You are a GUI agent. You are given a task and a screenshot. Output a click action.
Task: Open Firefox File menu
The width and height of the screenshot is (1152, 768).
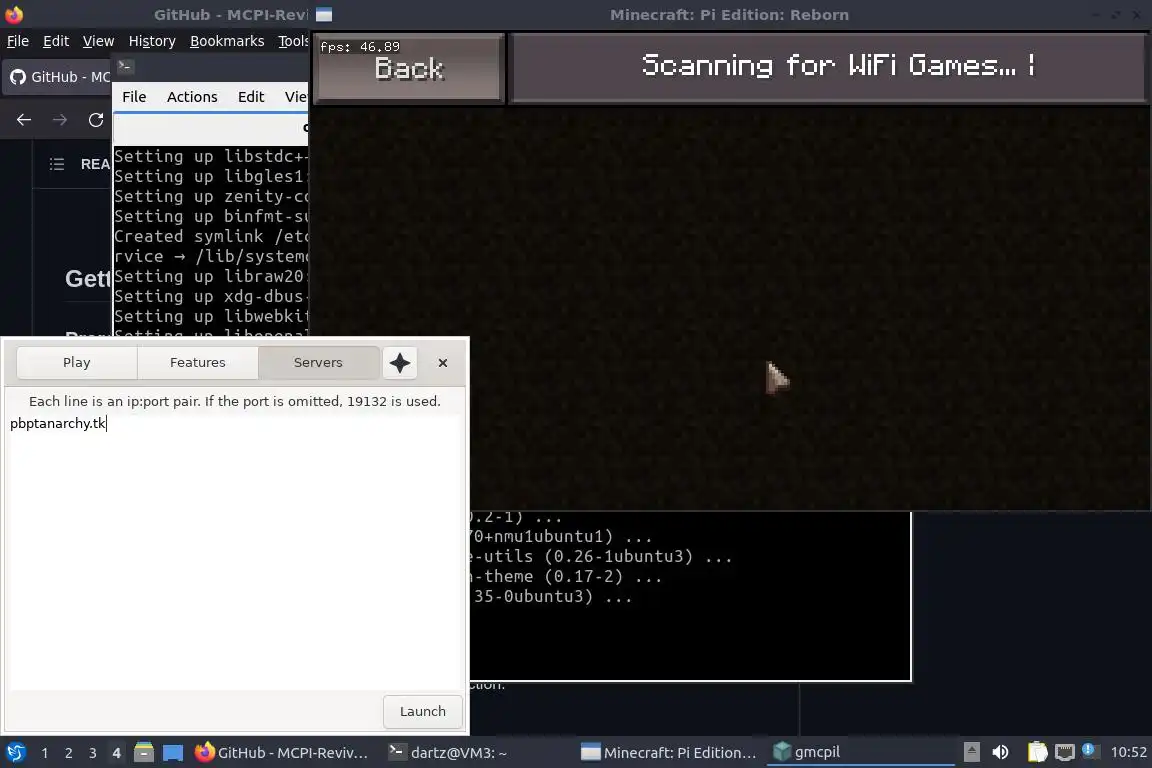point(18,41)
